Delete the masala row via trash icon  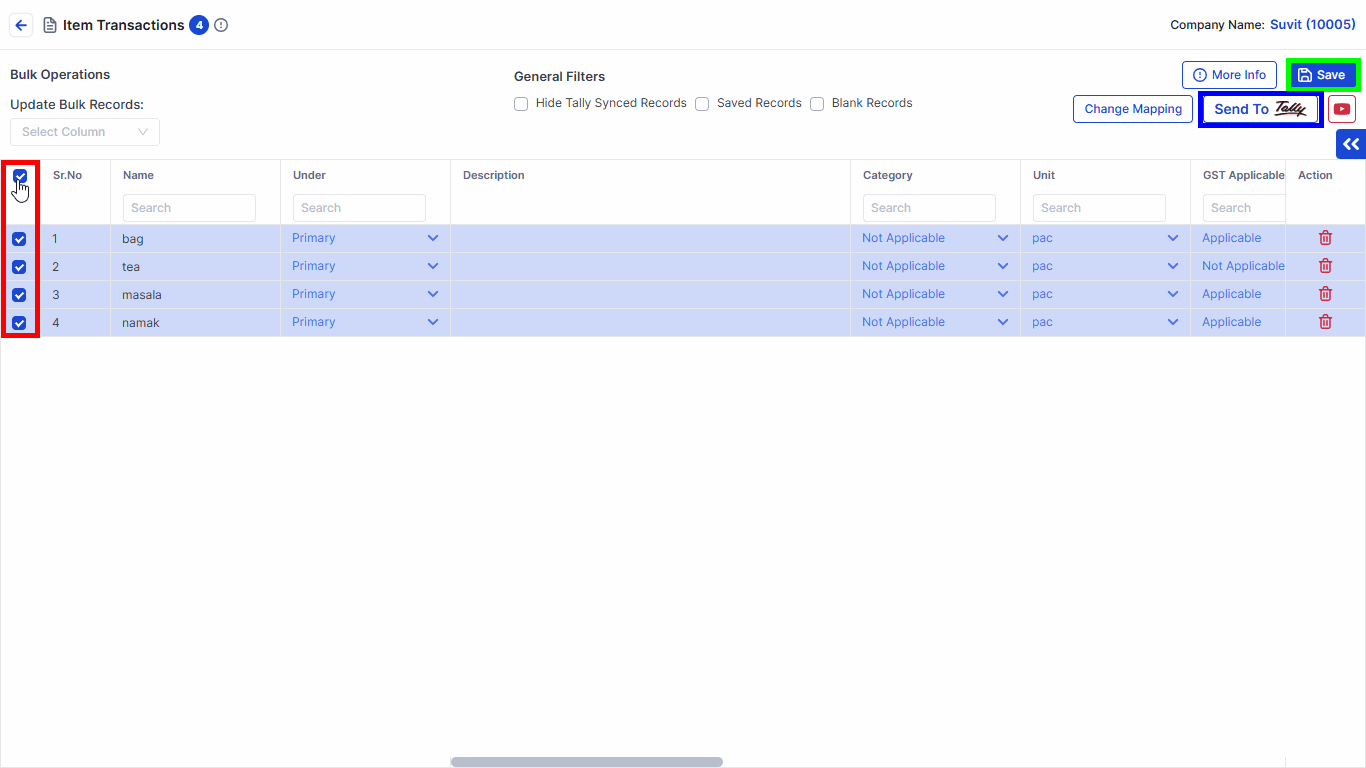coord(1325,294)
